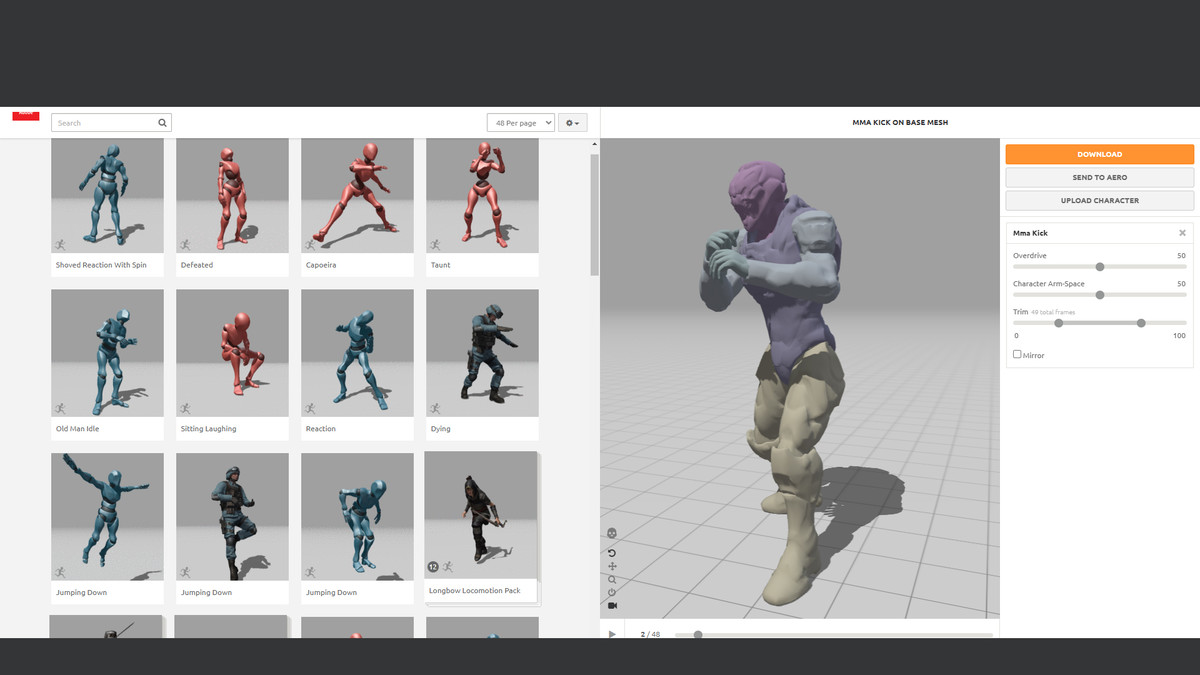
Task: Click the "Reaction" animation label
Action: [321, 429]
